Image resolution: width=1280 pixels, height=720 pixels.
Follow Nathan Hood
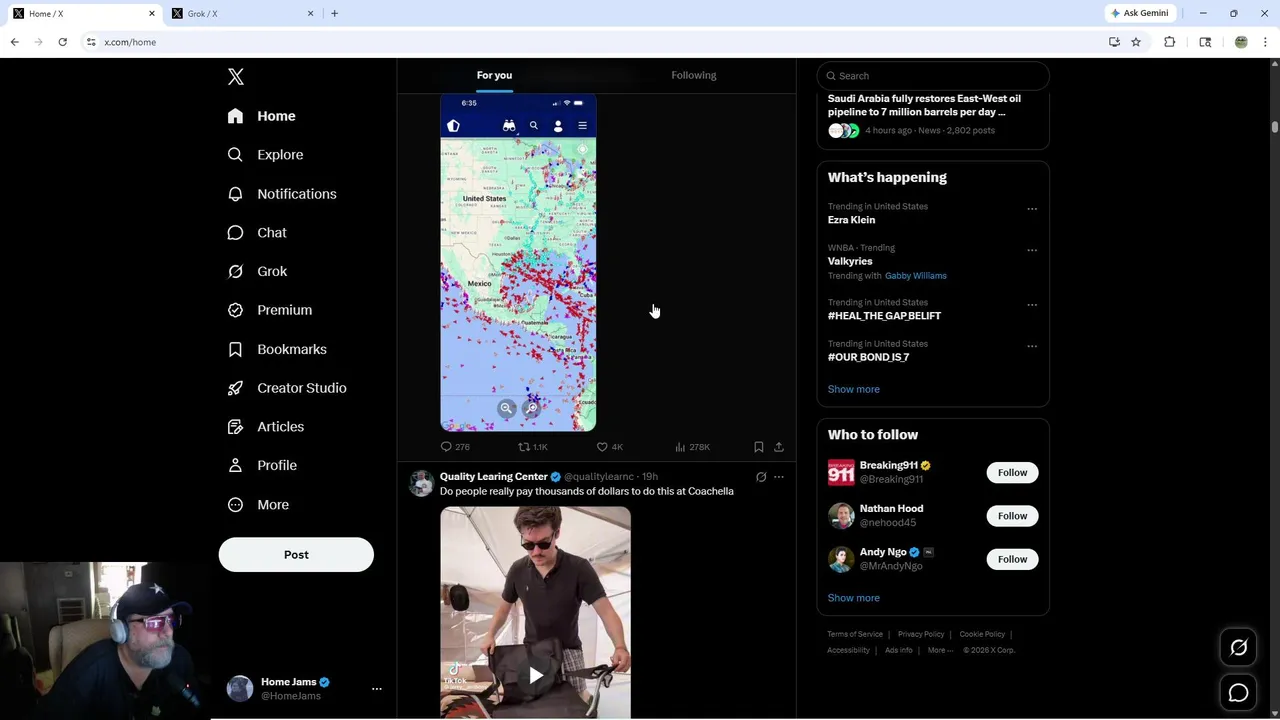click(1012, 516)
